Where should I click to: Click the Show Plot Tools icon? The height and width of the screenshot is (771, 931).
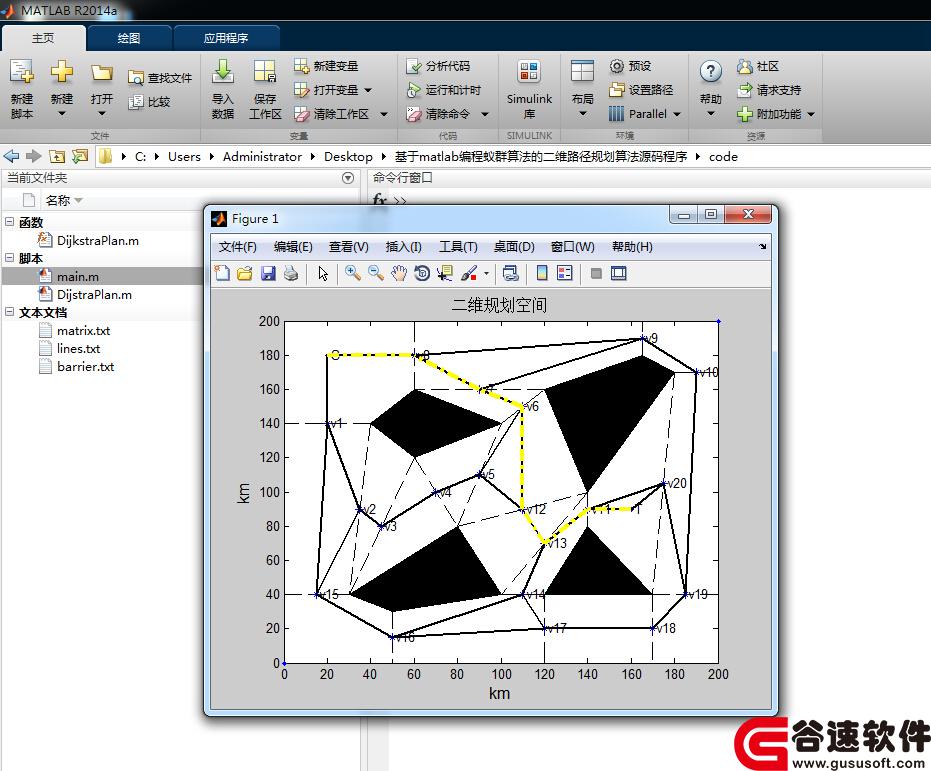pyautogui.click(x=619, y=273)
